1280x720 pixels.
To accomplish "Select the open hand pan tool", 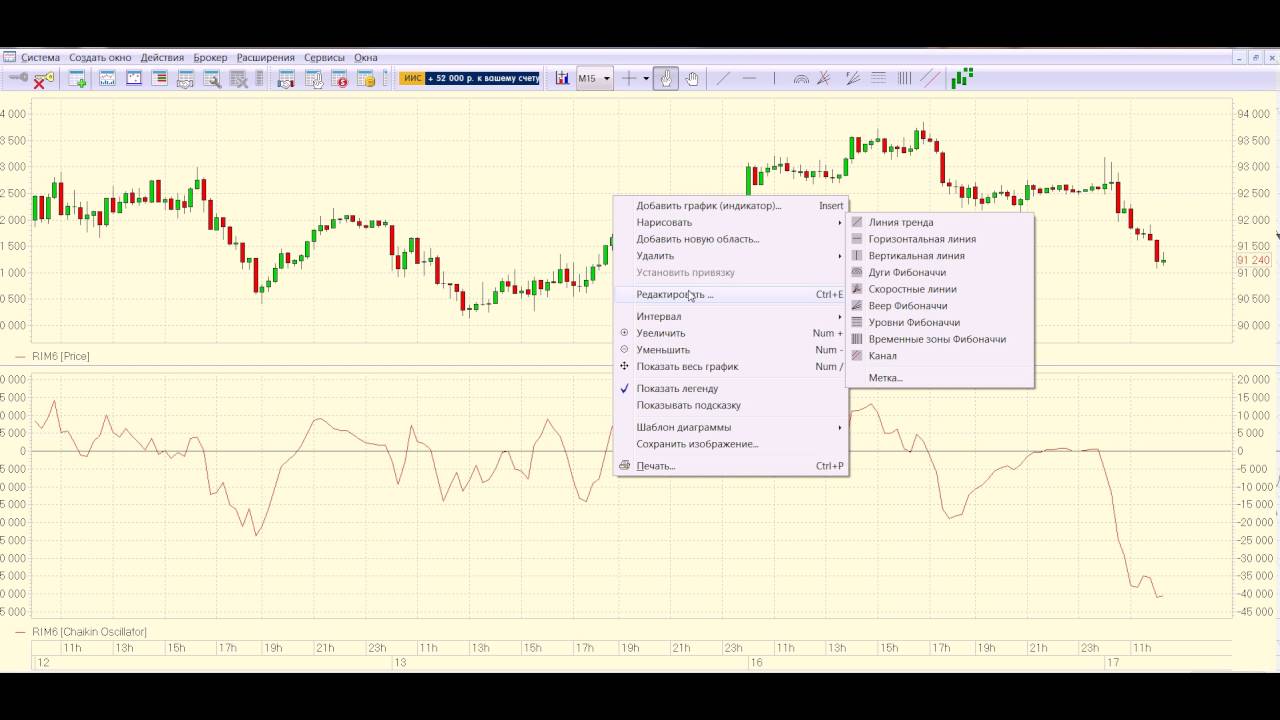I will pos(692,78).
